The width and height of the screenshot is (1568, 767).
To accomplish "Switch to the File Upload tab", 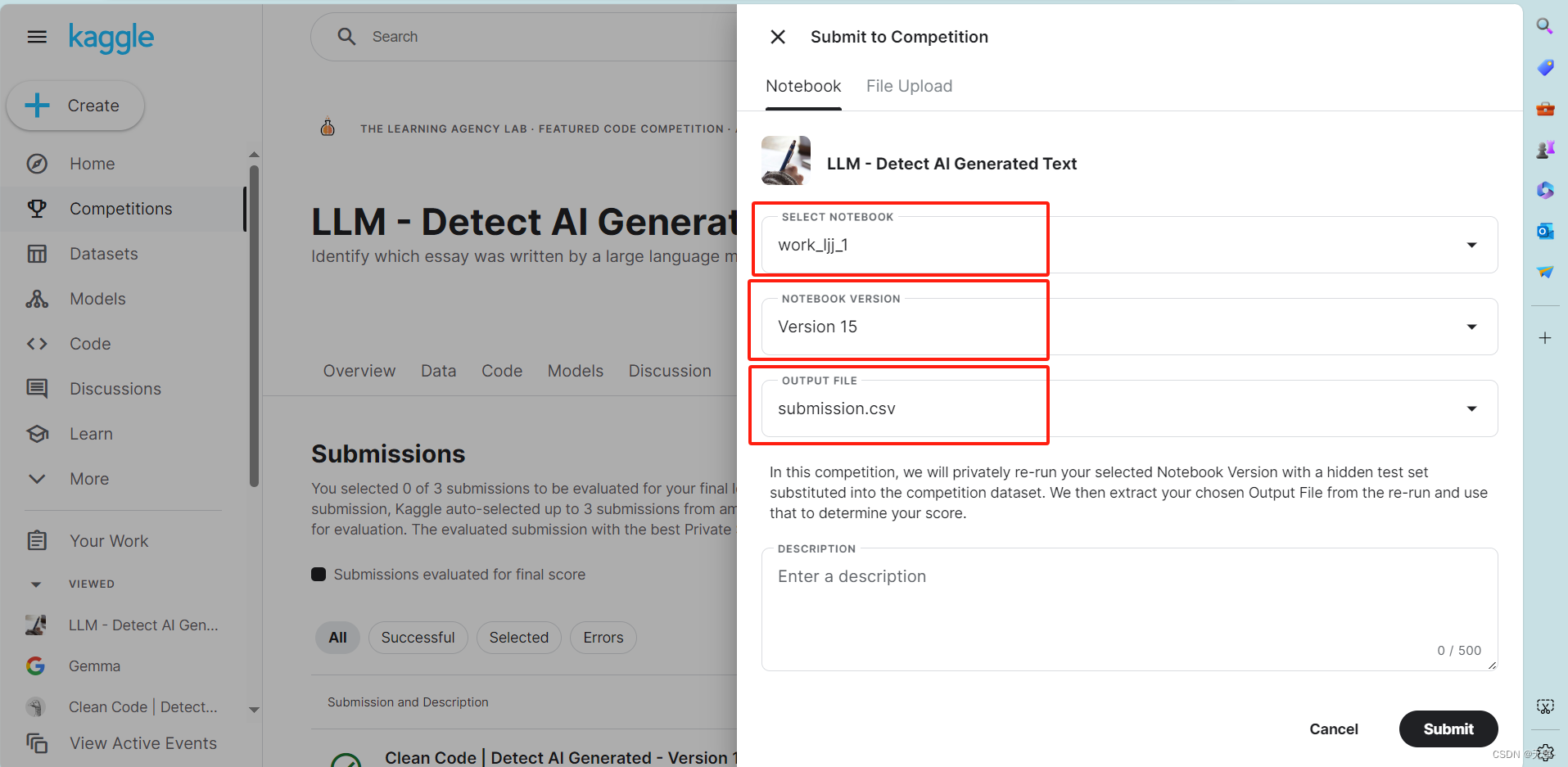I will (x=909, y=86).
